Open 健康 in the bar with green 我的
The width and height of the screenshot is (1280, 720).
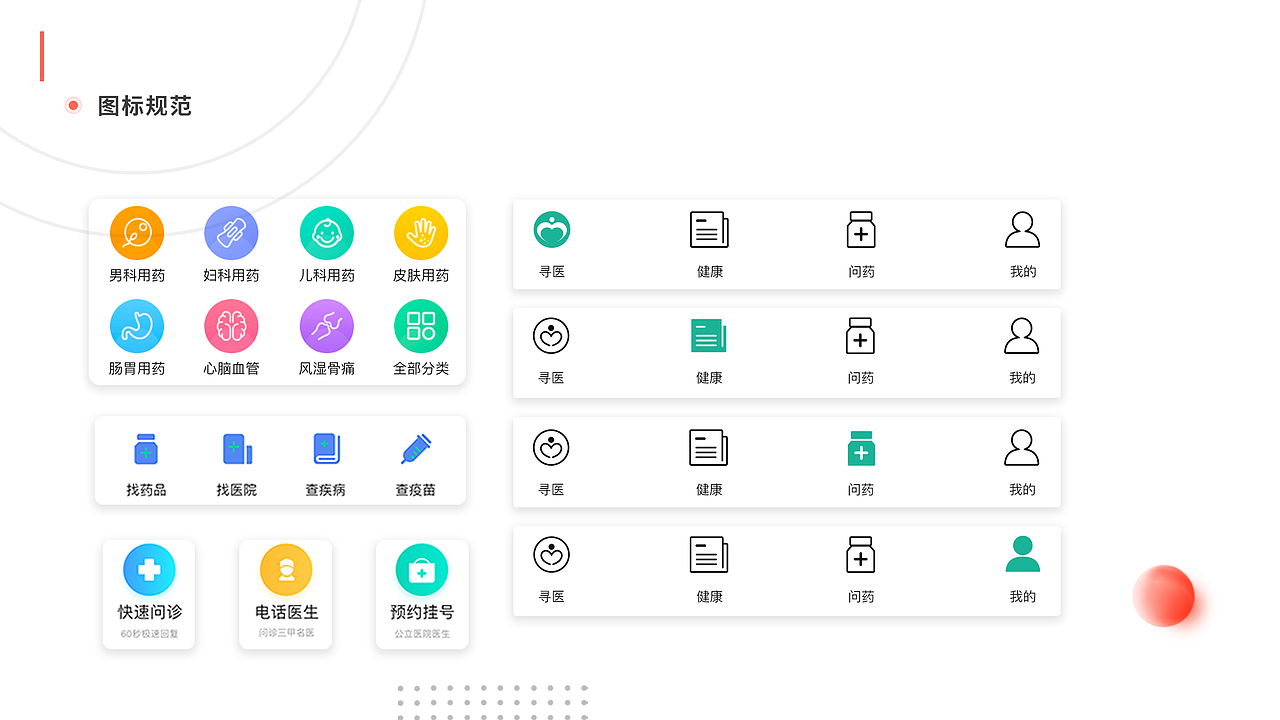[x=709, y=569]
